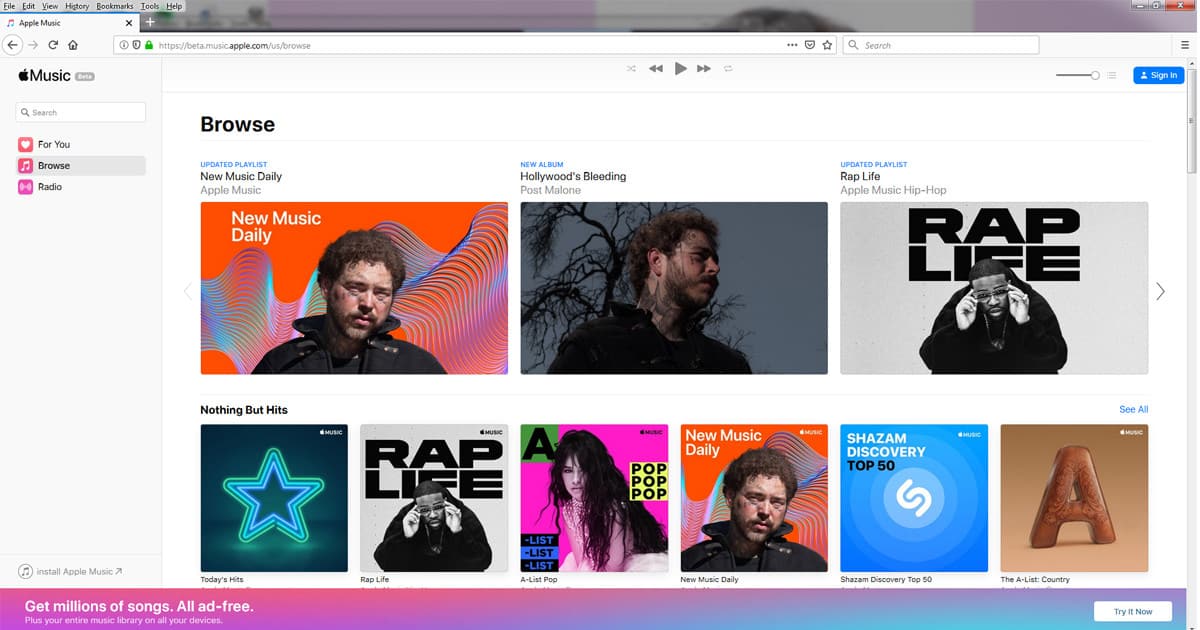Click the For You heart icon
Screen dimensions: 1200x630
(26, 144)
